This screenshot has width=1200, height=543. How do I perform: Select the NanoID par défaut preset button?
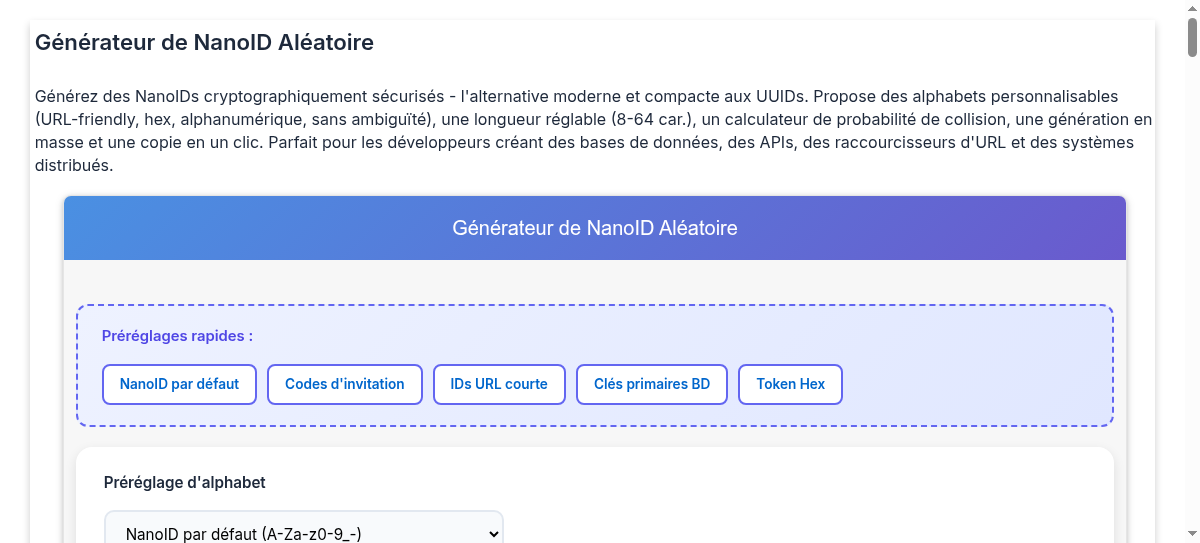pyautogui.click(x=179, y=384)
